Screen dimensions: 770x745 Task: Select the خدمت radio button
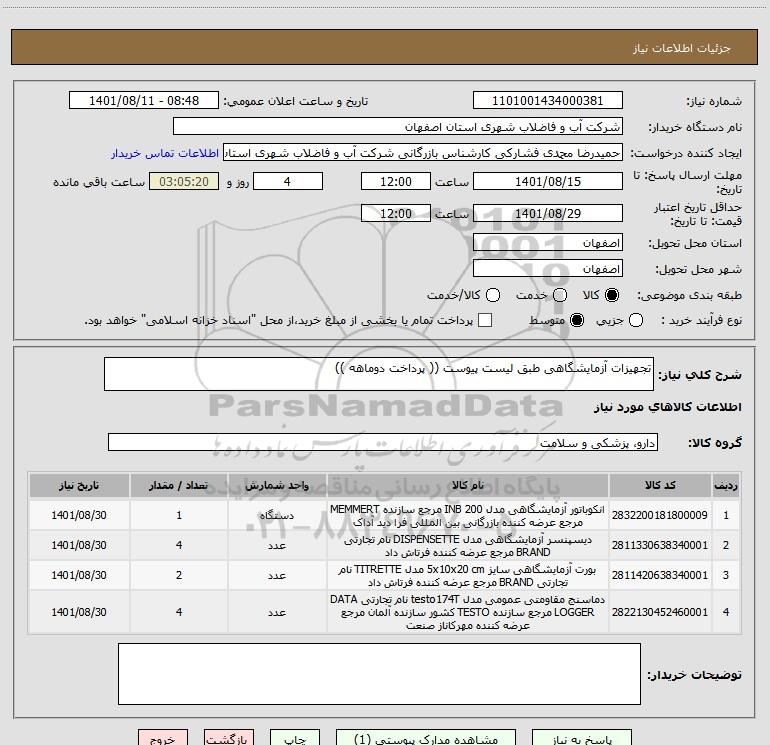click(x=560, y=295)
